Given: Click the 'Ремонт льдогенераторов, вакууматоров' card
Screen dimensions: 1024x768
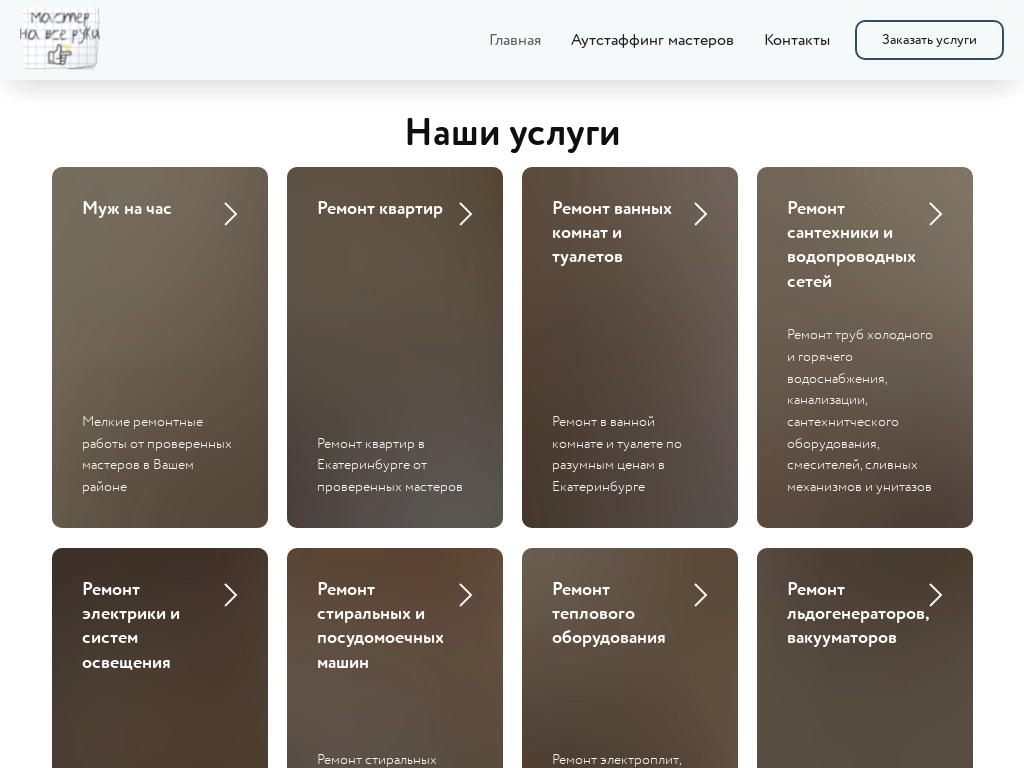Looking at the screenshot, I should click(x=865, y=660).
